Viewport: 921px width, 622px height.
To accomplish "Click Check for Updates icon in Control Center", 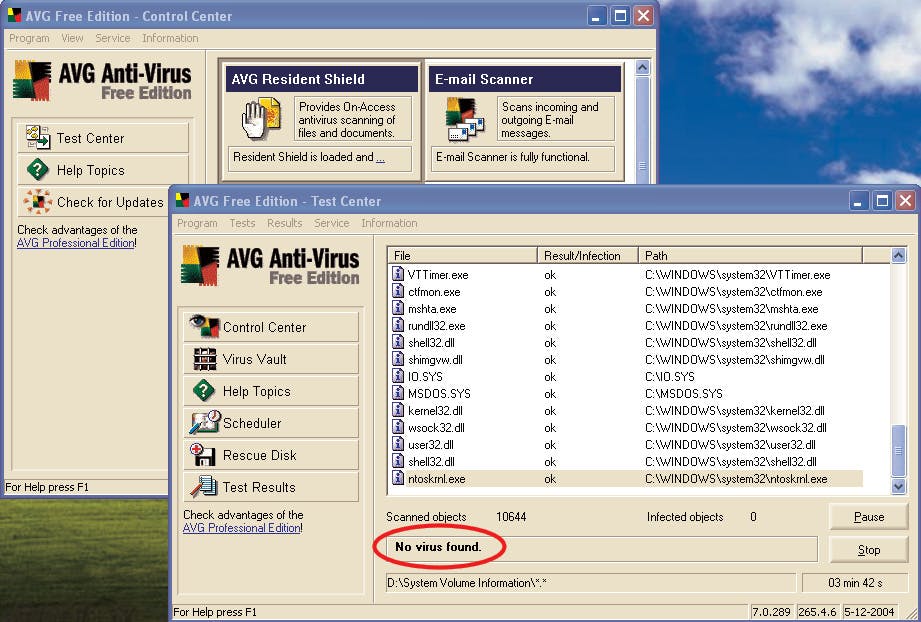I will (x=38, y=201).
